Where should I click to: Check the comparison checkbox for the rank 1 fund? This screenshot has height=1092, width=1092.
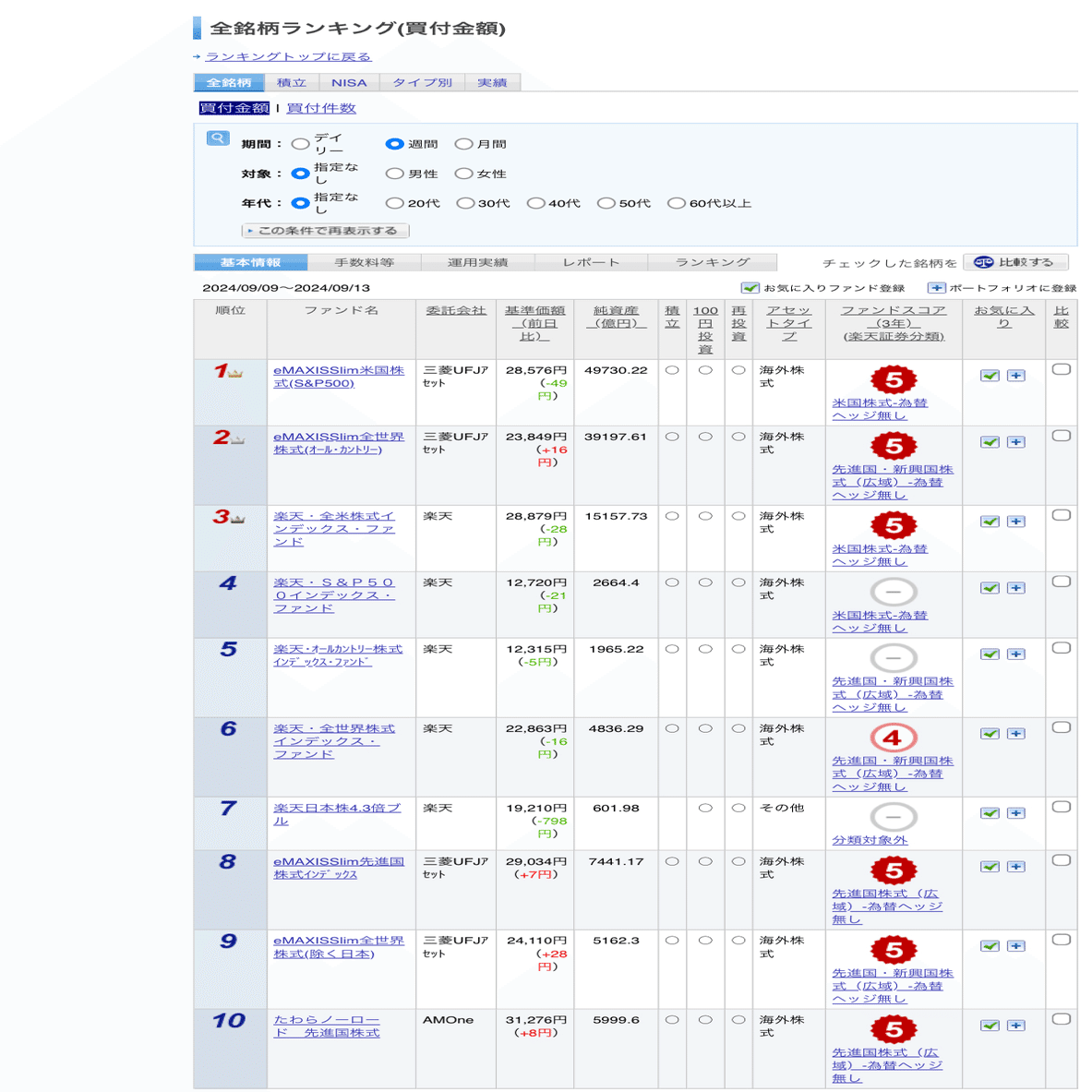1062,368
